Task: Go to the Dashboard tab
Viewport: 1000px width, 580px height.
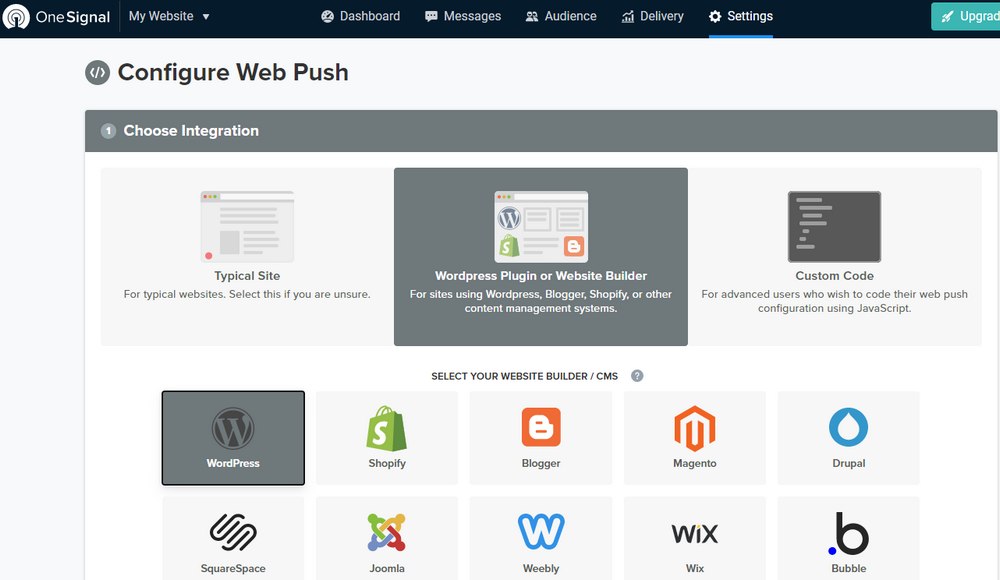Action: pyautogui.click(x=360, y=17)
